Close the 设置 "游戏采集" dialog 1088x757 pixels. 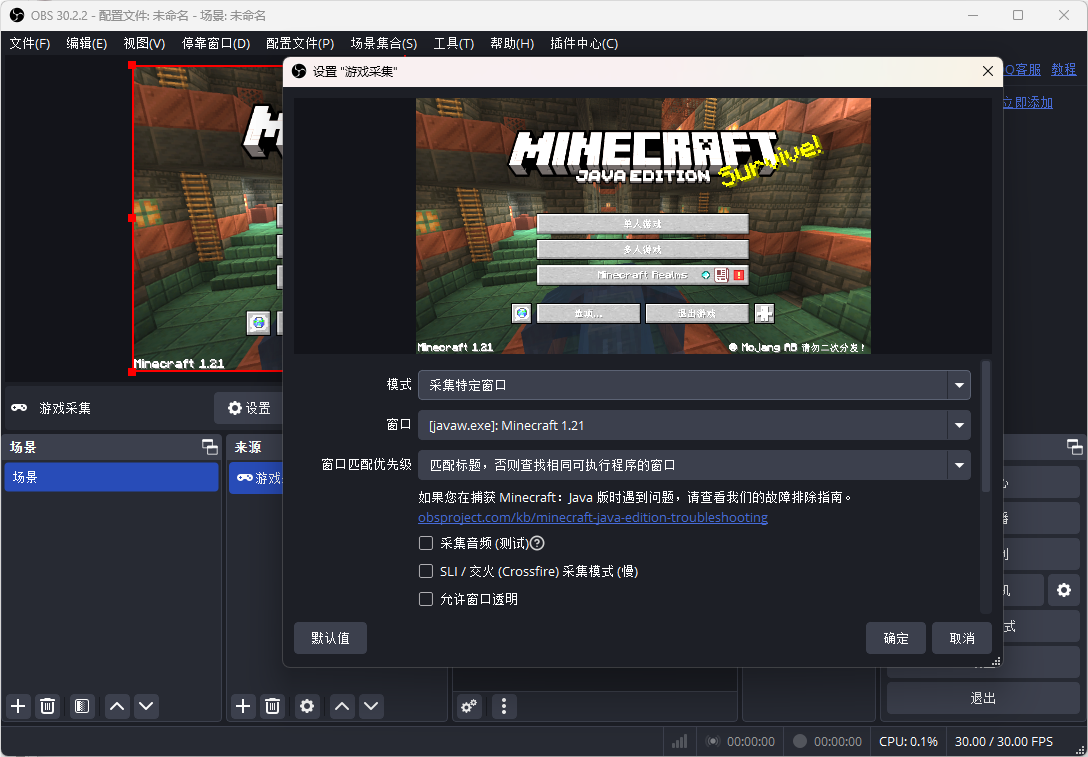click(x=988, y=71)
